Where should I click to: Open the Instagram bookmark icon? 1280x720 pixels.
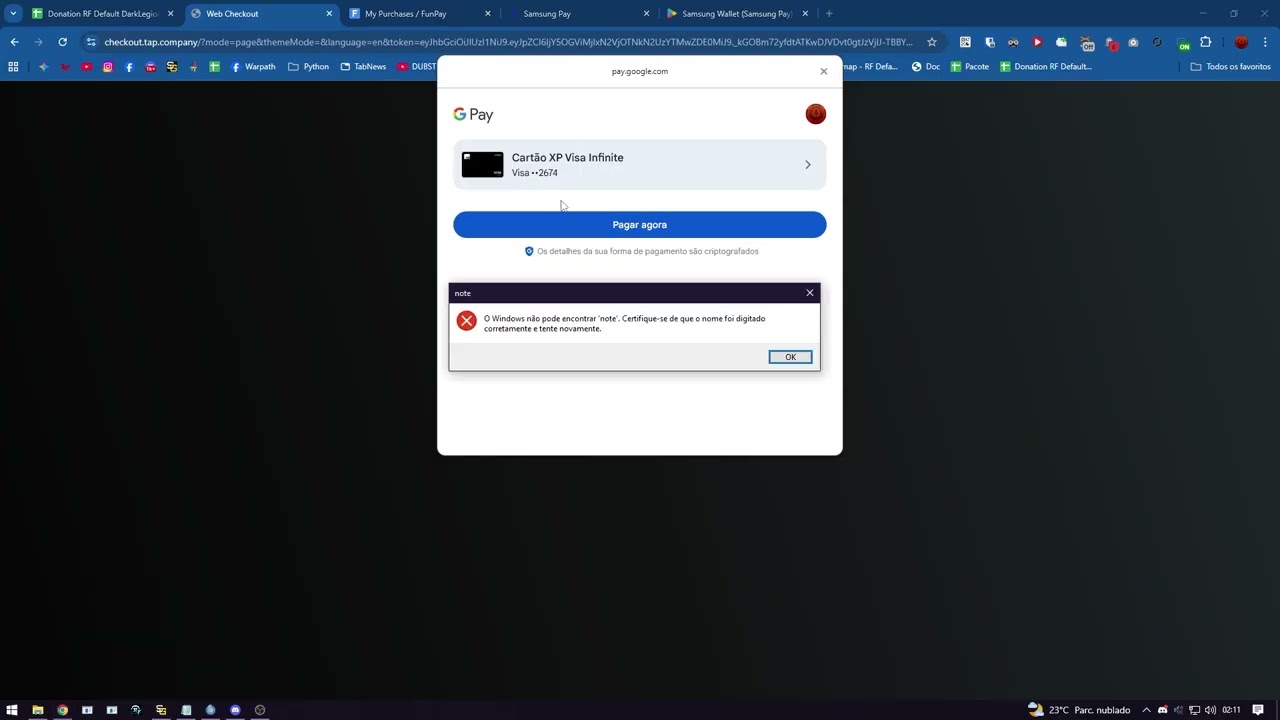[108, 67]
